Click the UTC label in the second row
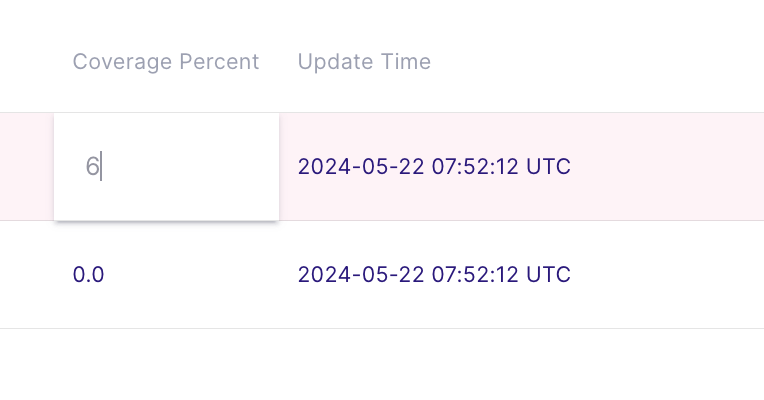764x400 pixels. 548,275
